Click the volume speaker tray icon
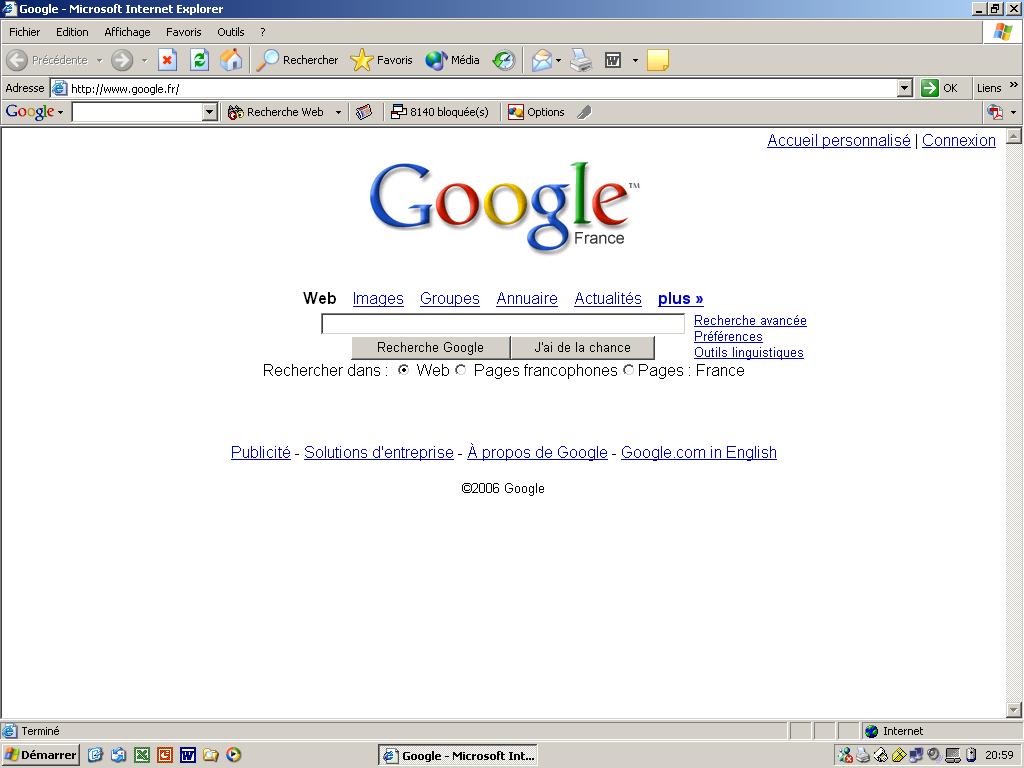 [x=934, y=756]
